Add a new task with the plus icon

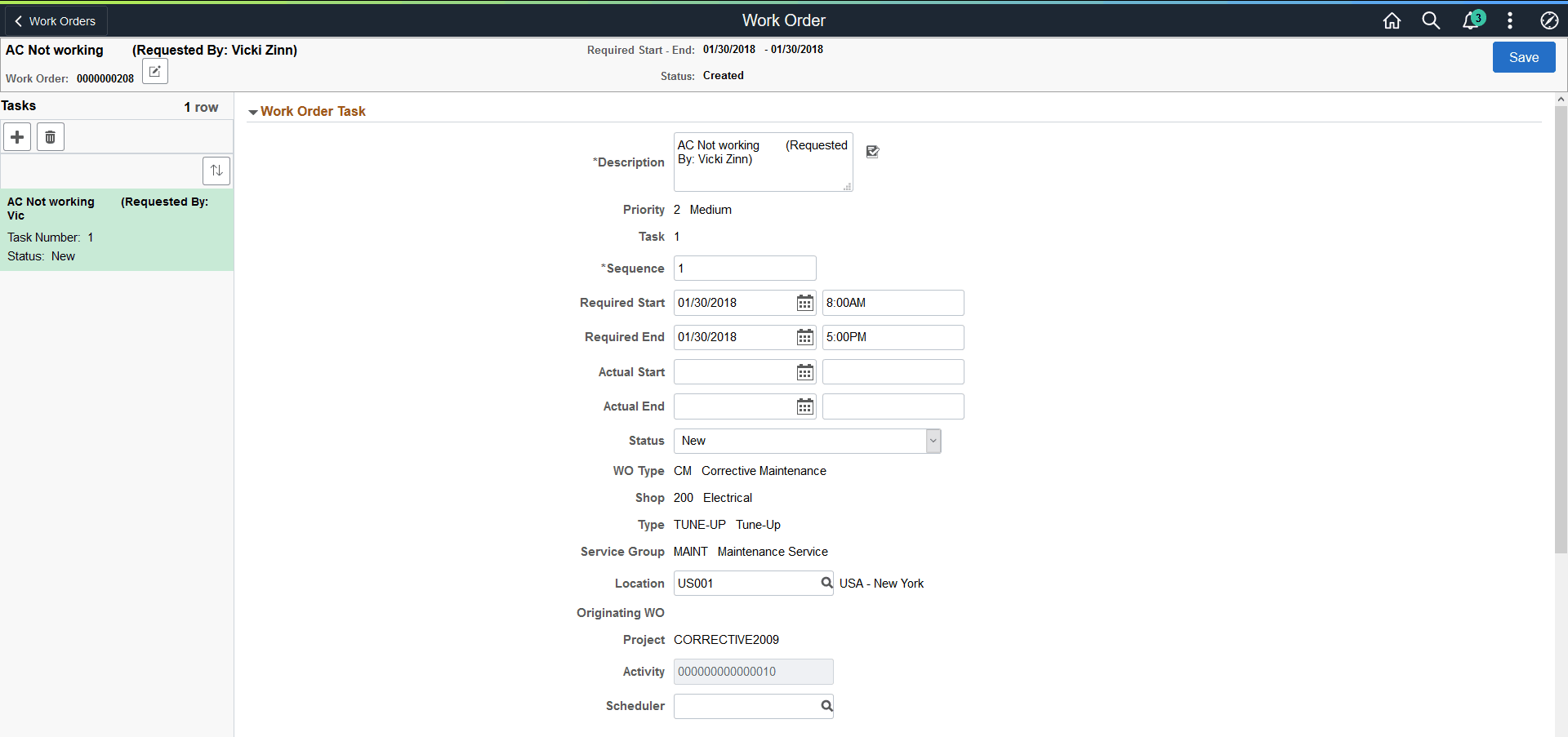pos(17,136)
